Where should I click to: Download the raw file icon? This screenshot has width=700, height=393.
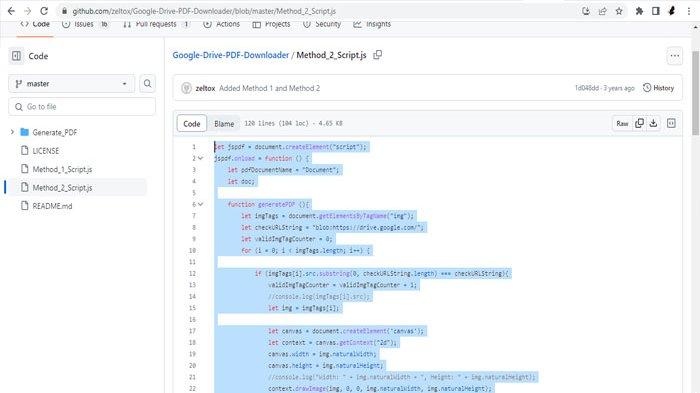pyautogui.click(x=653, y=123)
